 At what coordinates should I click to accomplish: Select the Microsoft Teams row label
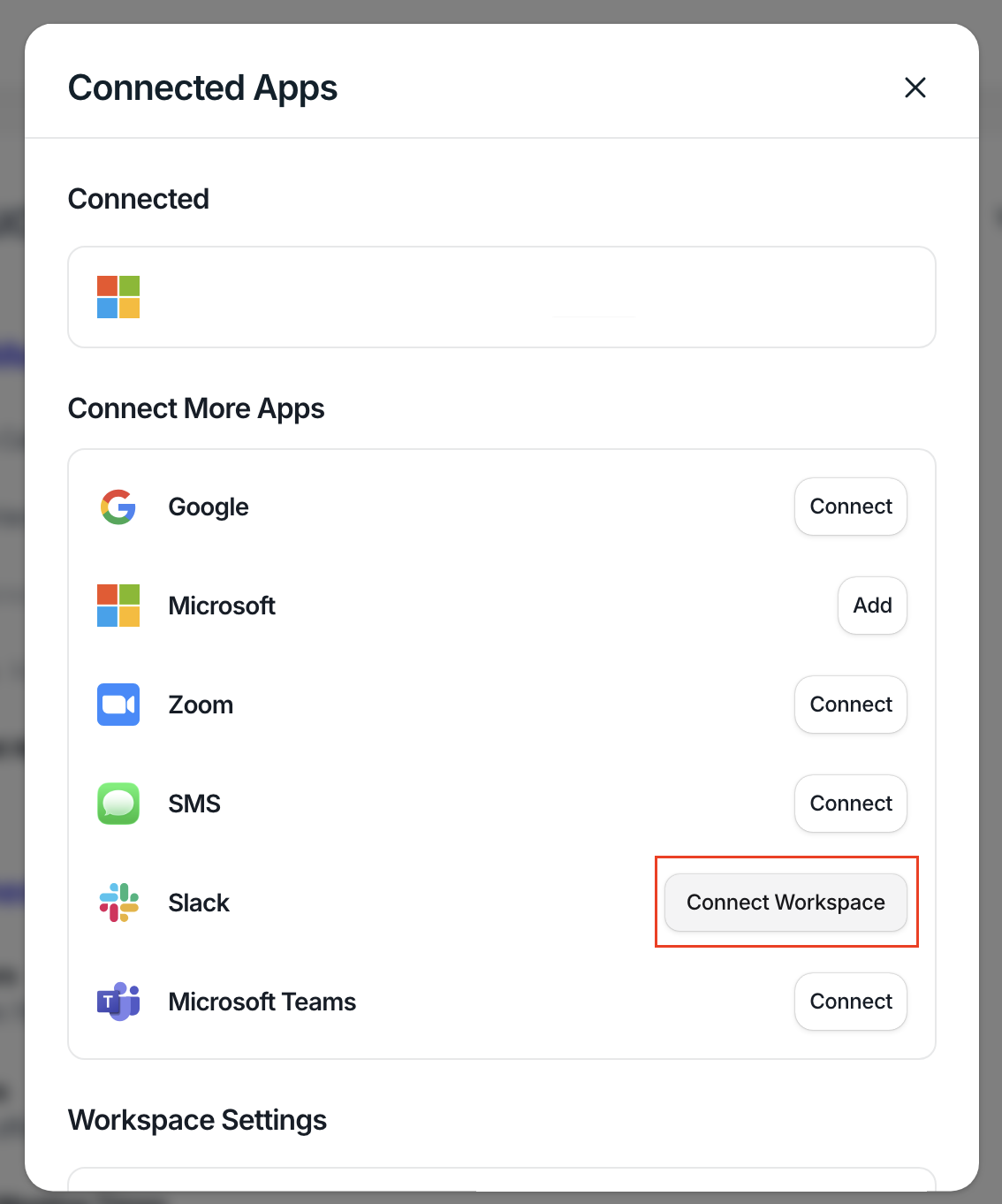coord(262,1002)
